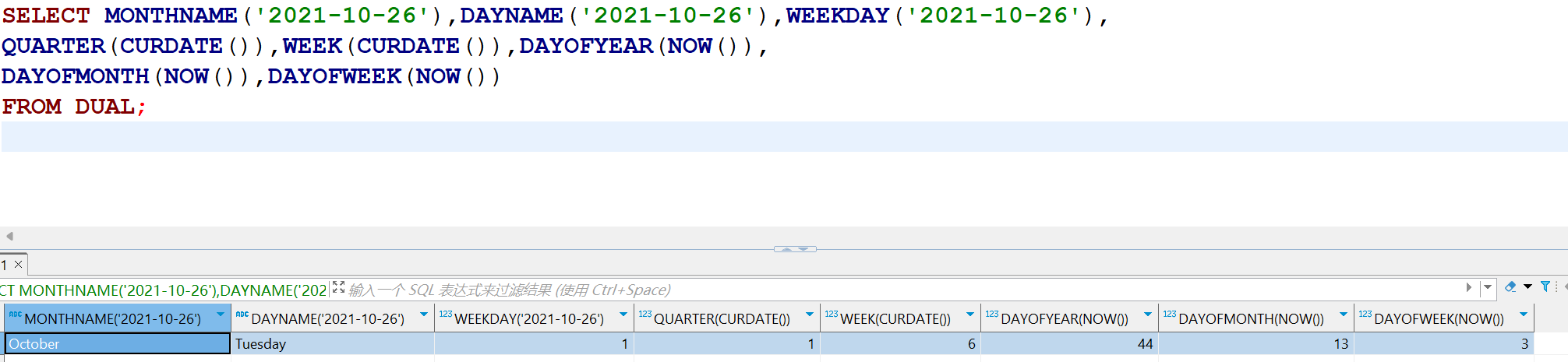
Task: Select the DAYOFMONTH cell with value 13
Action: click(x=1255, y=344)
